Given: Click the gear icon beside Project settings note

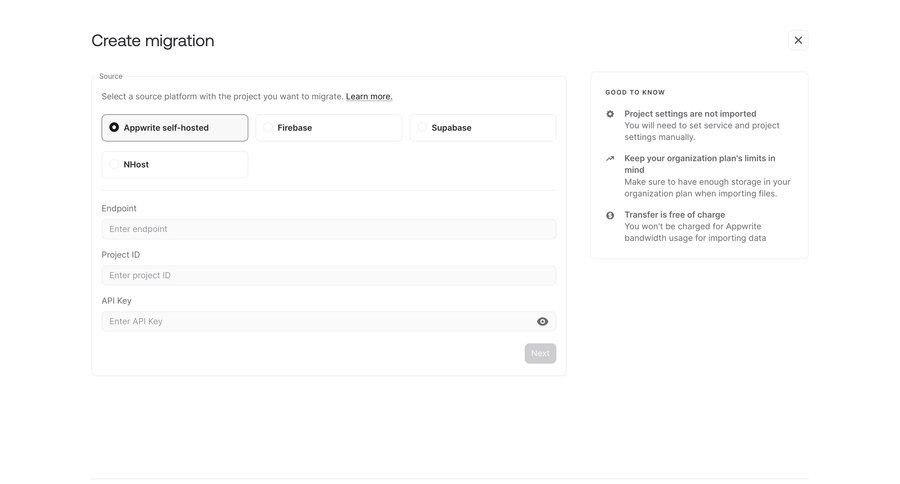Looking at the screenshot, I should point(610,114).
